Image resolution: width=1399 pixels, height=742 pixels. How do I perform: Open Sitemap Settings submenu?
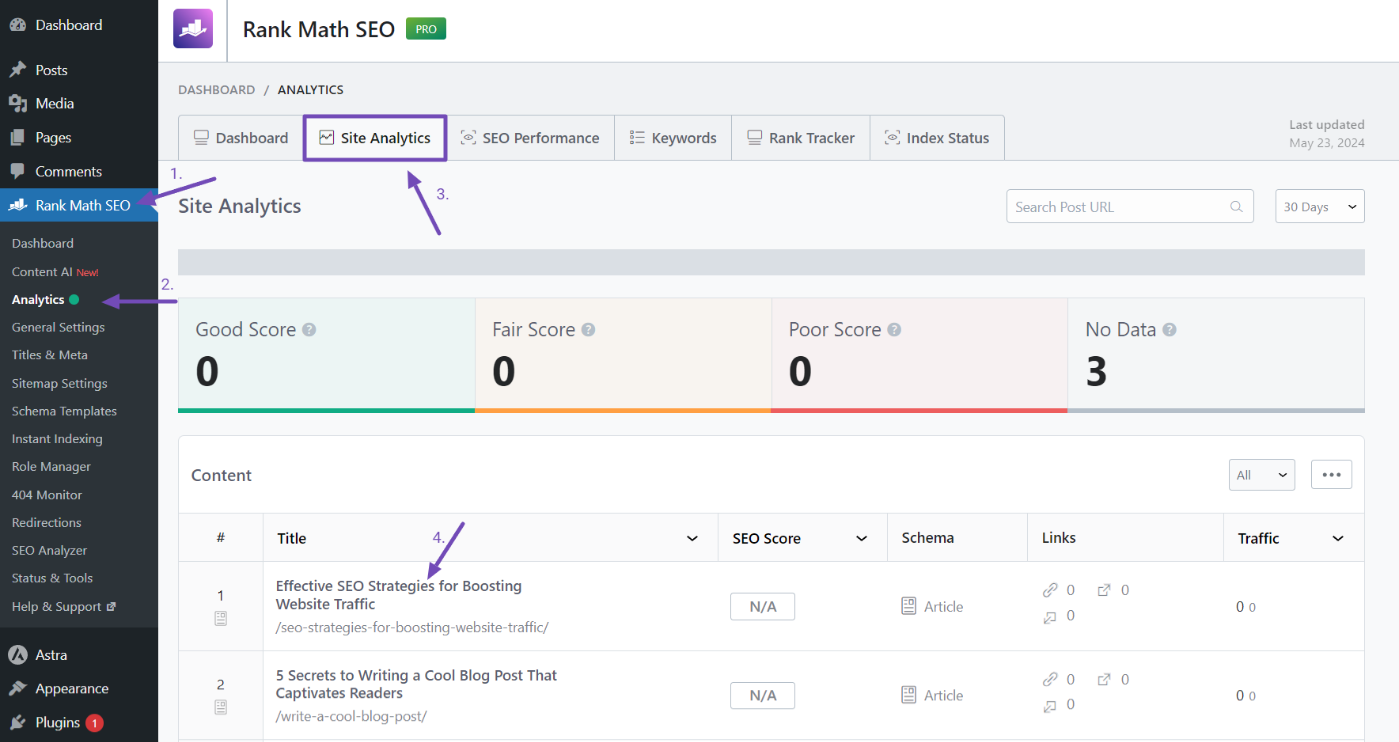60,383
